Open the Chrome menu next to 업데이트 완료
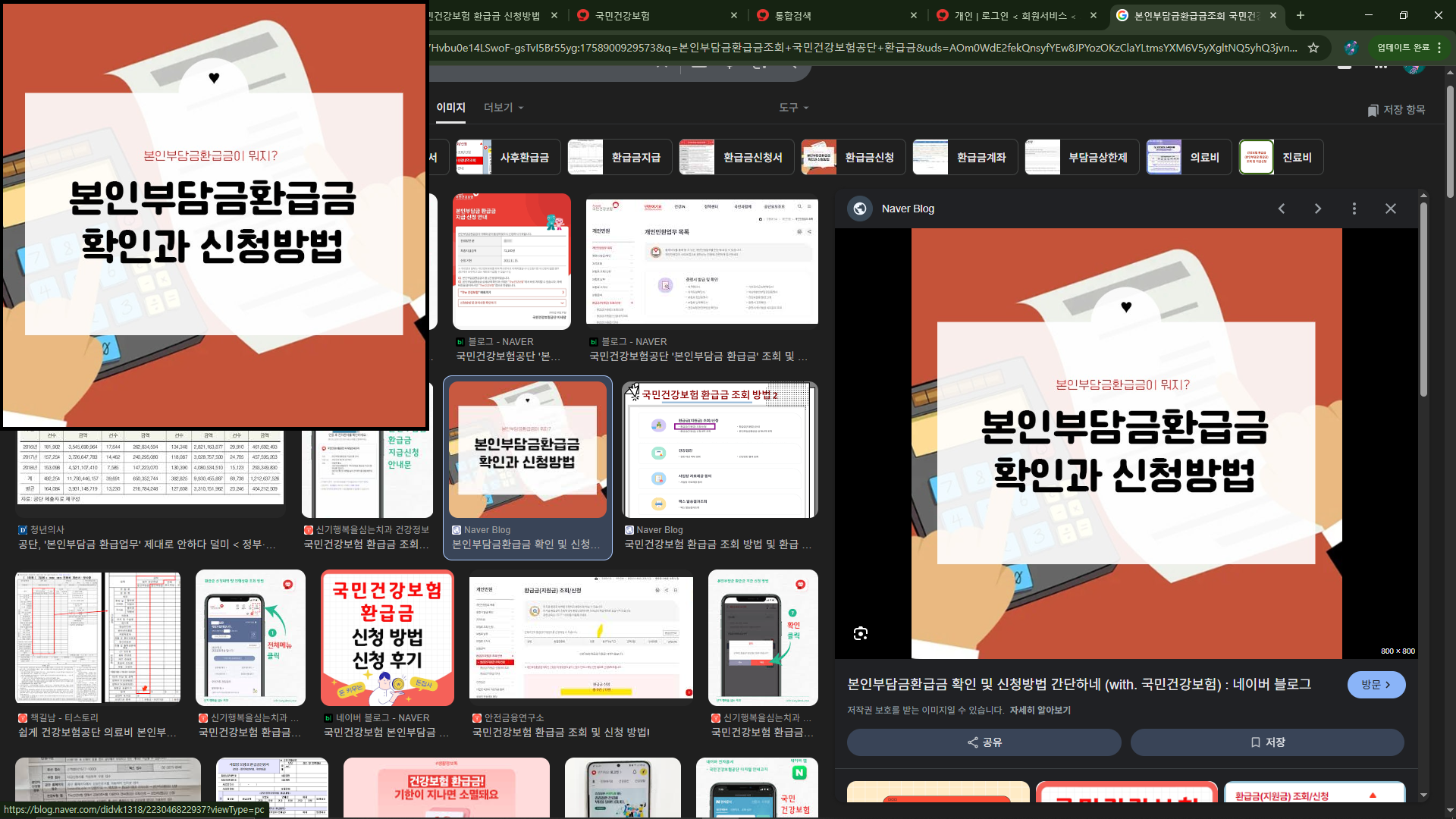This screenshot has height=819, width=1456. tap(1439, 48)
